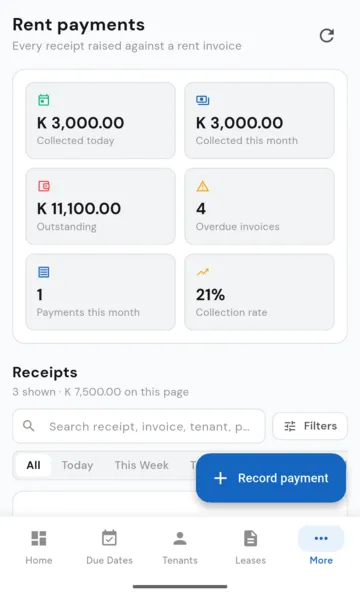Tap the red wallet icon for Outstanding
Screen dimensions: 360x597
coord(44,186)
